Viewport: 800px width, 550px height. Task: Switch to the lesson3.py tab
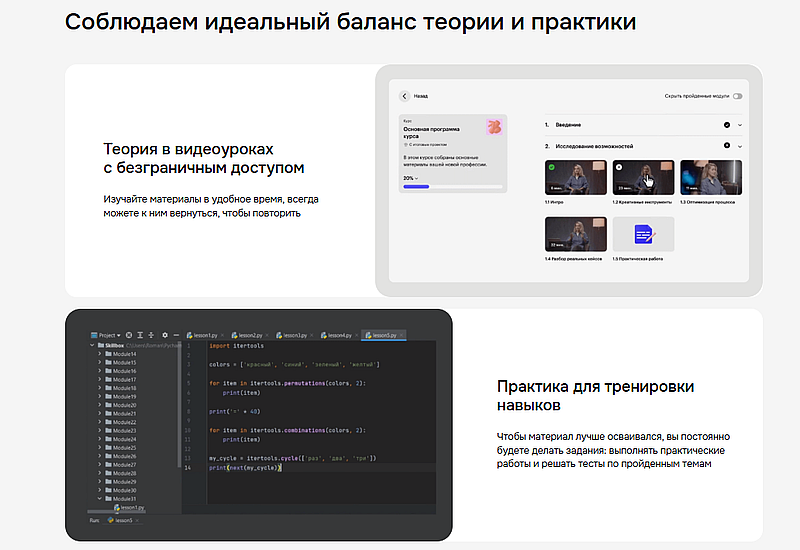point(293,335)
